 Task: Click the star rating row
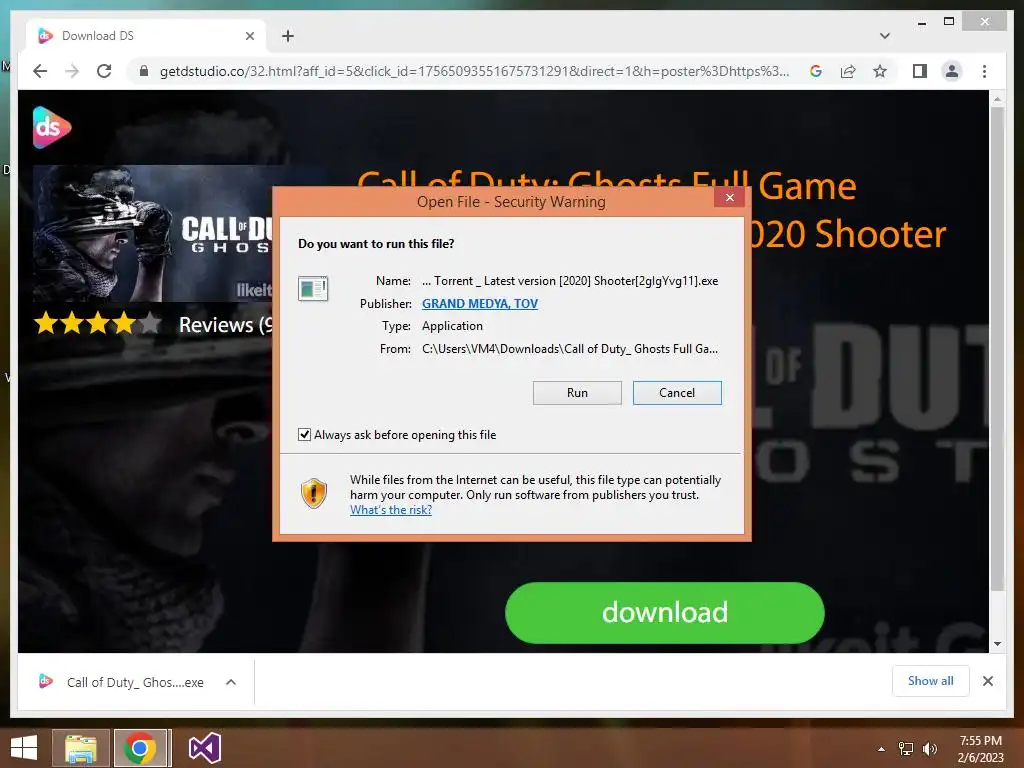(97, 323)
